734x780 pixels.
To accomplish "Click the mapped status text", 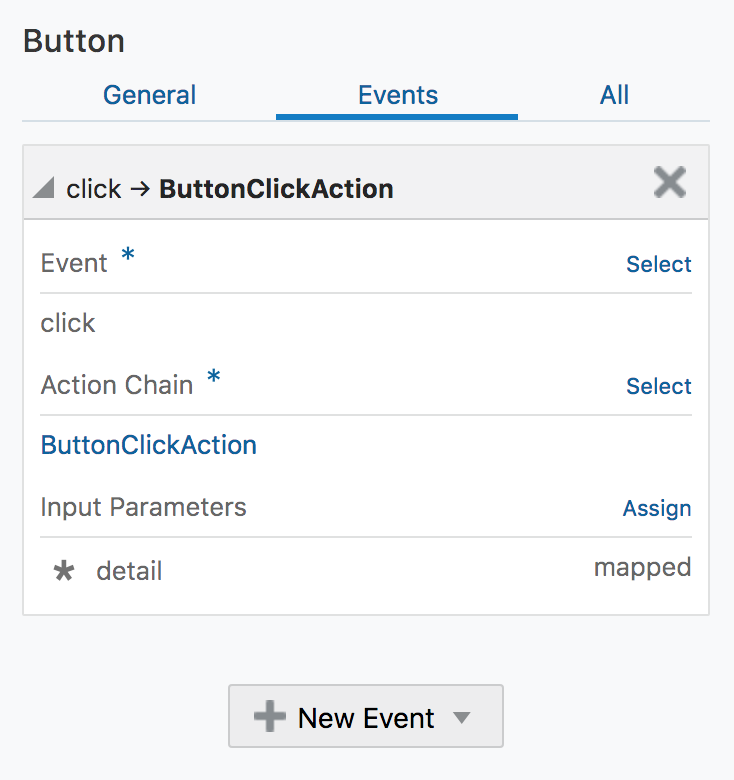I will coord(642,568).
